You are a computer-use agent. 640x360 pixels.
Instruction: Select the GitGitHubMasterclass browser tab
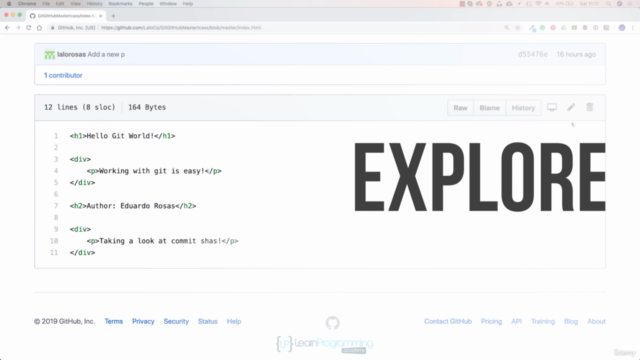66,16
